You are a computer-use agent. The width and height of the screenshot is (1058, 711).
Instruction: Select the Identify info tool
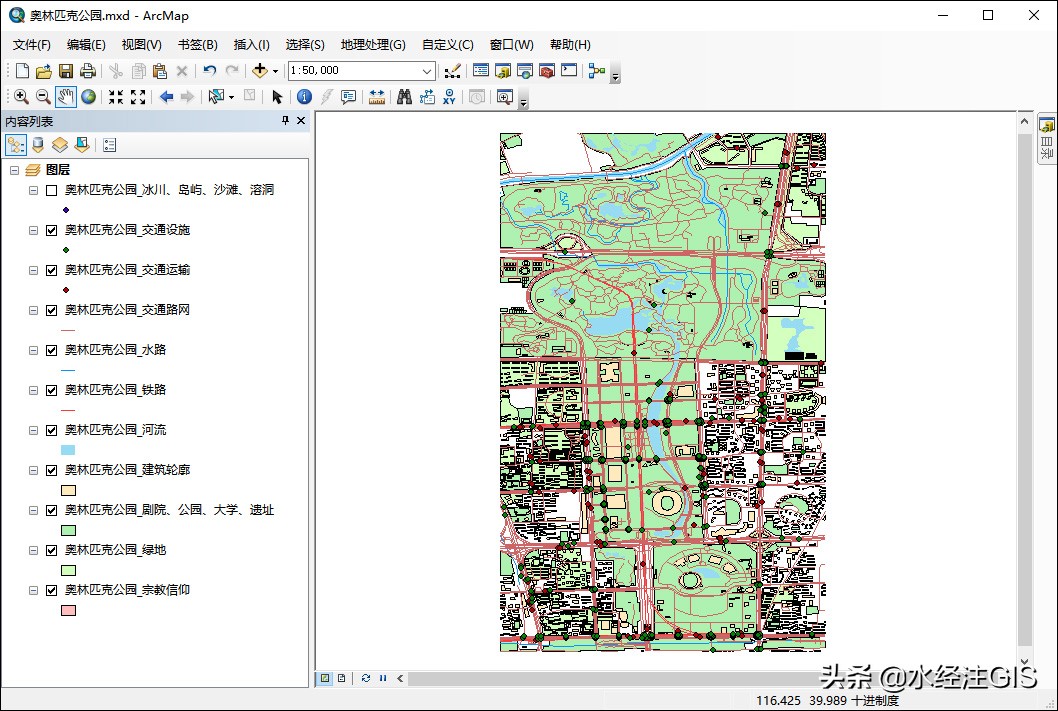[x=304, y=97]
